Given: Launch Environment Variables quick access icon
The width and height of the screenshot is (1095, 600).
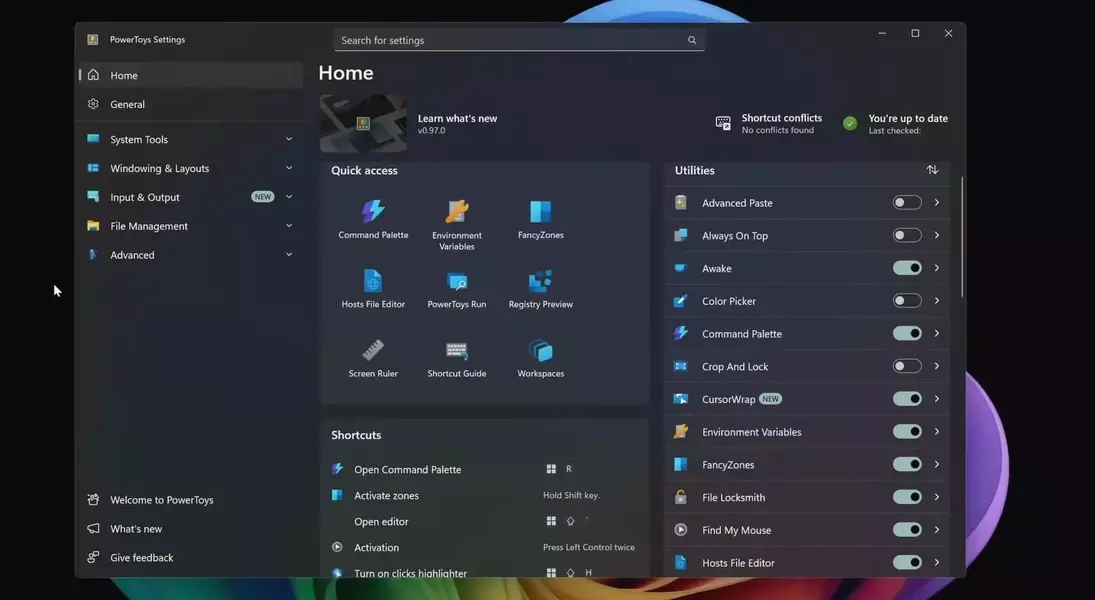Looking at the screenshot, I should pos(457,222).
